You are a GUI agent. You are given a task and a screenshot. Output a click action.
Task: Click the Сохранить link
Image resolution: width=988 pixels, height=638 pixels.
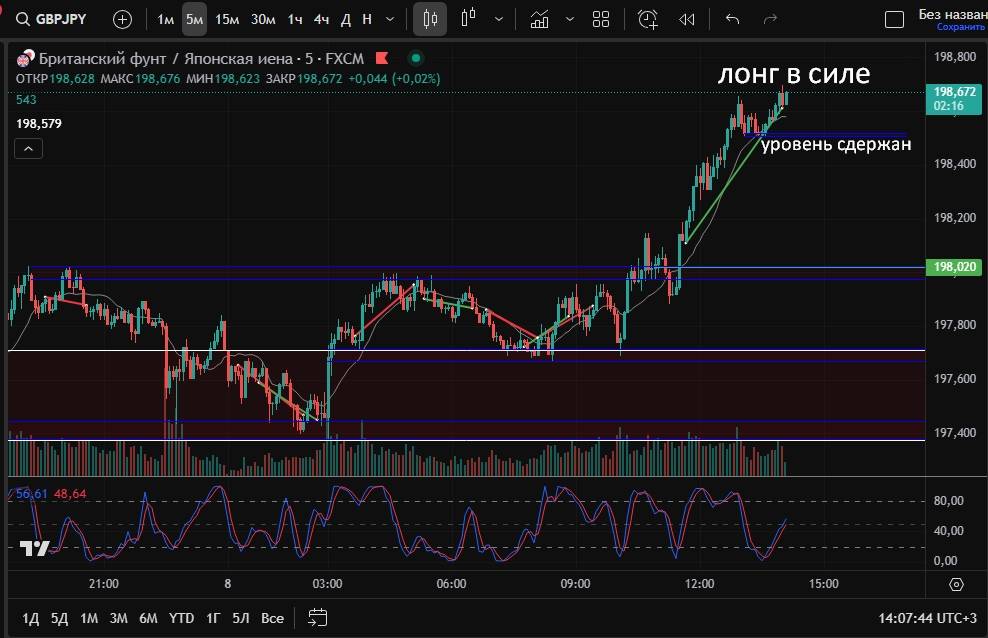(952, 27)
